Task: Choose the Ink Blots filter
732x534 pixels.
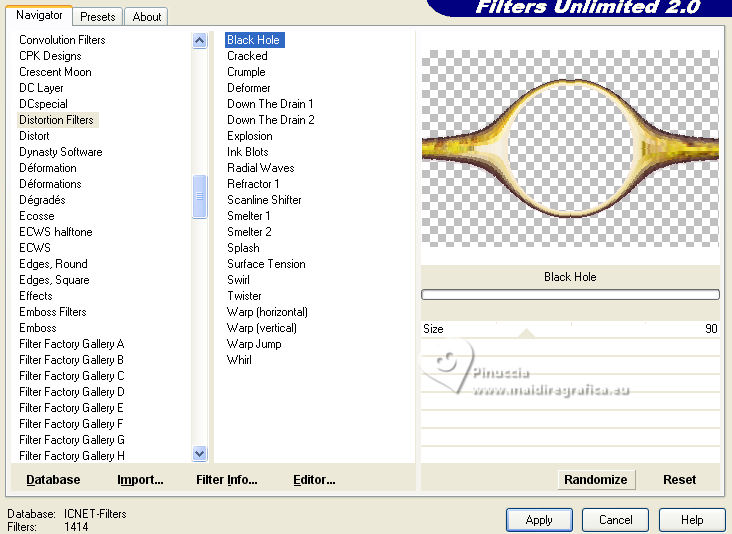Action: [247, 152]
